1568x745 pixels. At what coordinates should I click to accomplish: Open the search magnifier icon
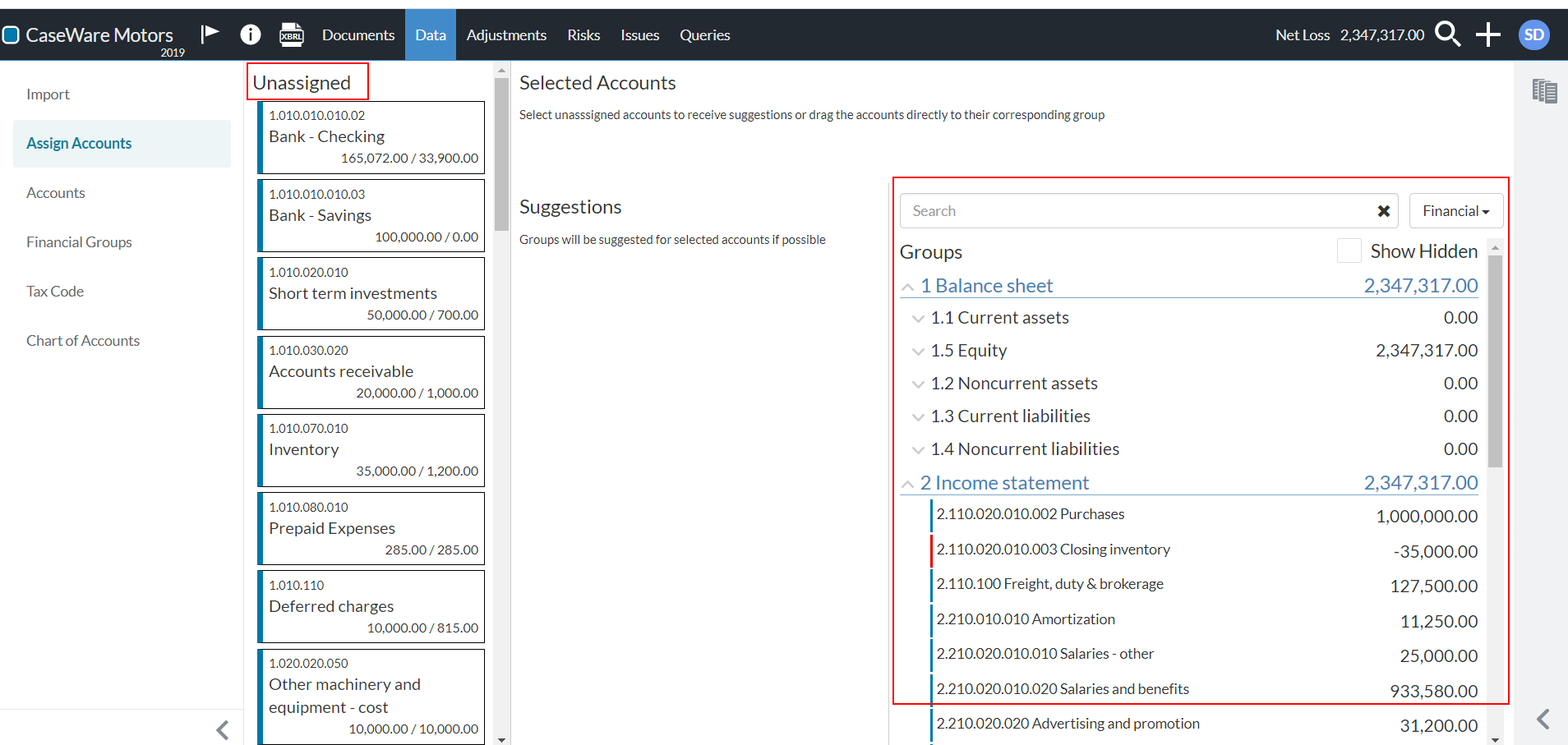tap(1447, 34)
